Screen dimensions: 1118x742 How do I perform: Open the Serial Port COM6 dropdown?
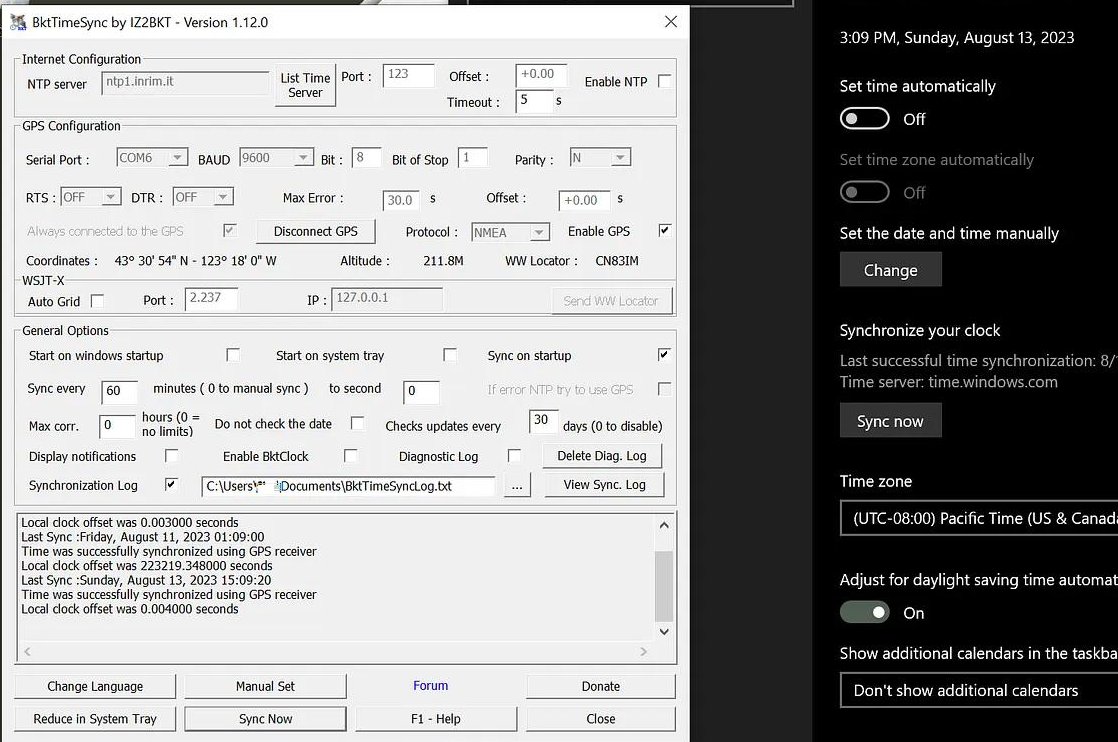pyautogui.click(x=152, y=158)
